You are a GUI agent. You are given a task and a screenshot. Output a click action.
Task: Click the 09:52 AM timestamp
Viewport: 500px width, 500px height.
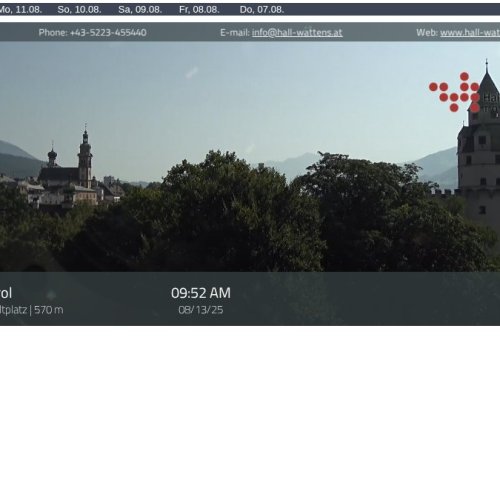click(201, 293)
